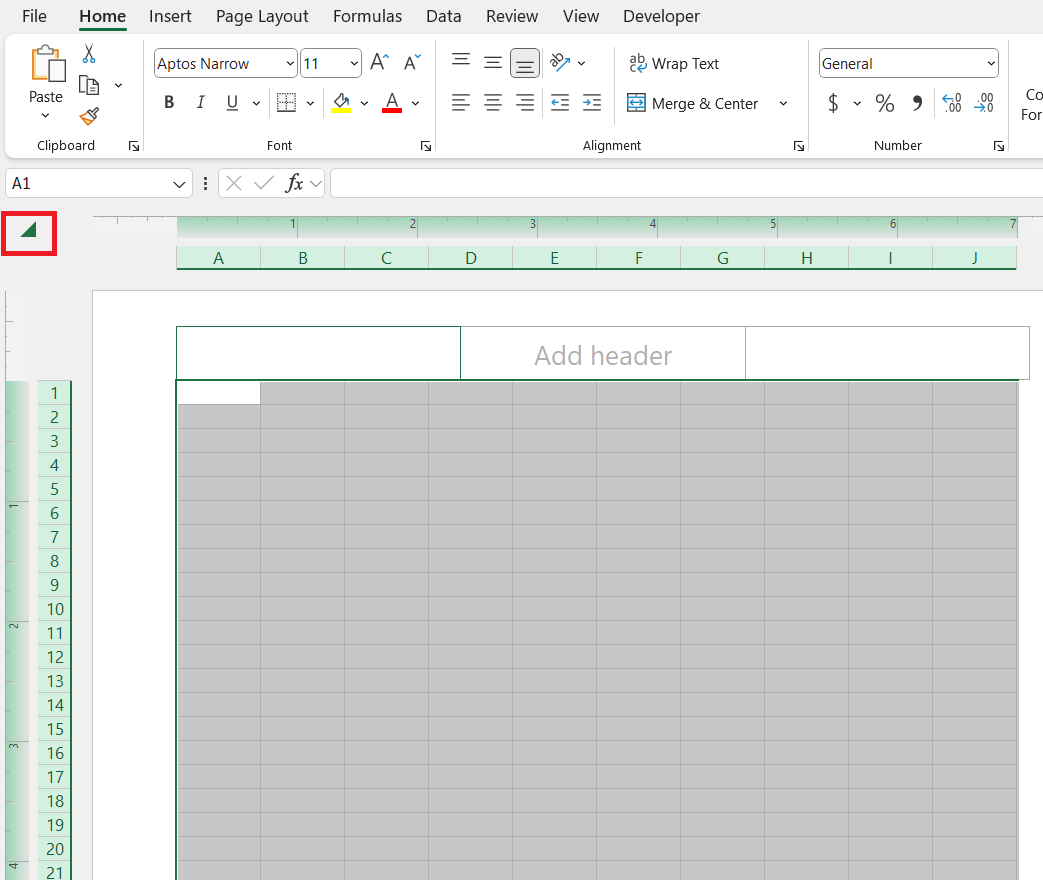
Task: Click the Increase Decimal icon
Action: 951,103
